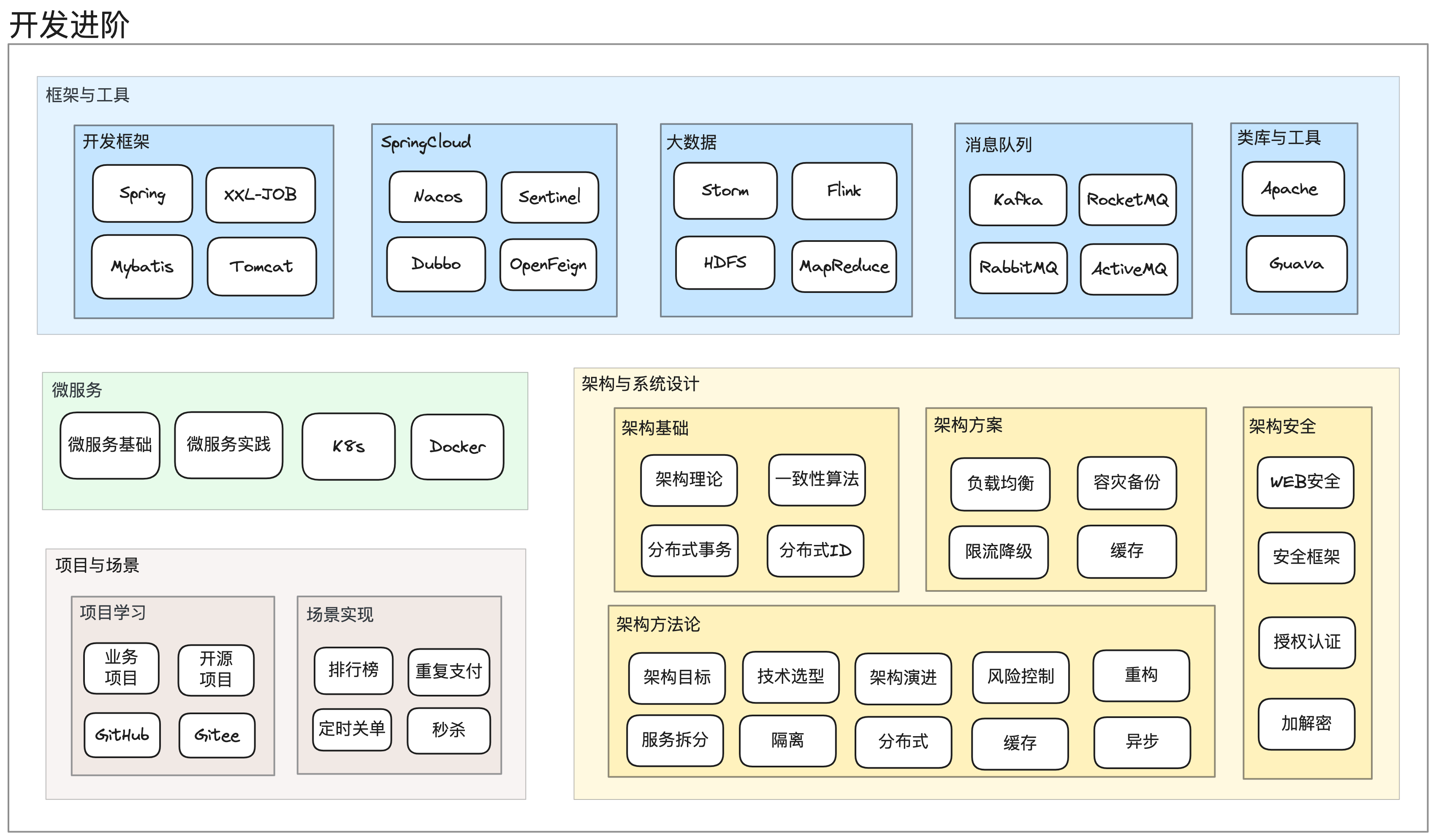Select the 开发进阶 page title
Viewport: 1436px width, 840px height.
pos(70,24)
